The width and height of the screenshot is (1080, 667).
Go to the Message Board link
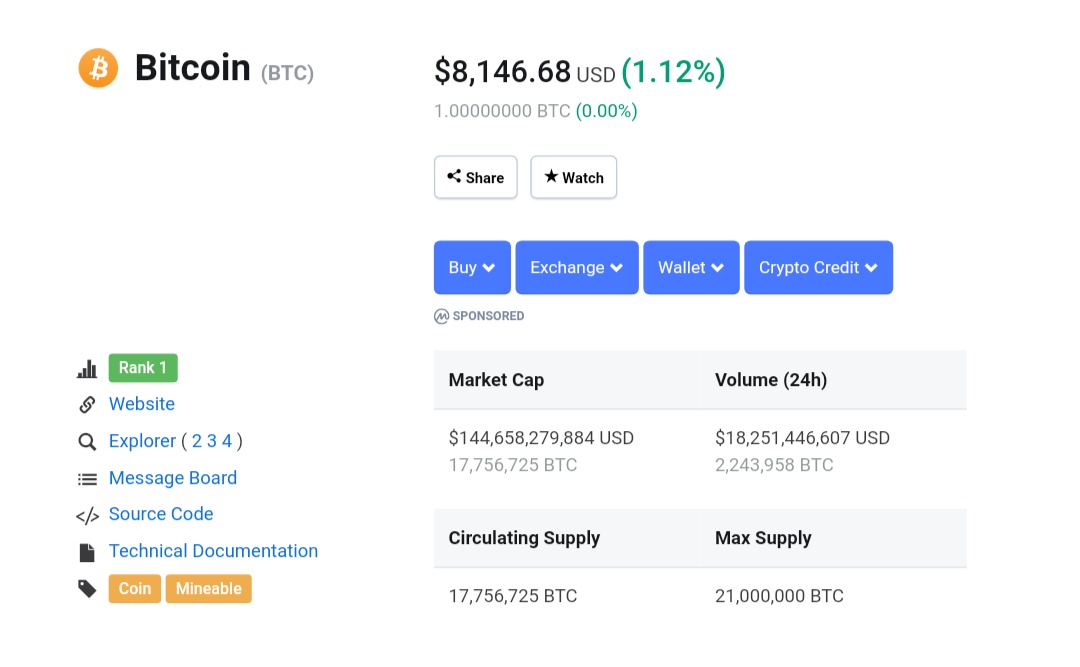coord(173,478)
